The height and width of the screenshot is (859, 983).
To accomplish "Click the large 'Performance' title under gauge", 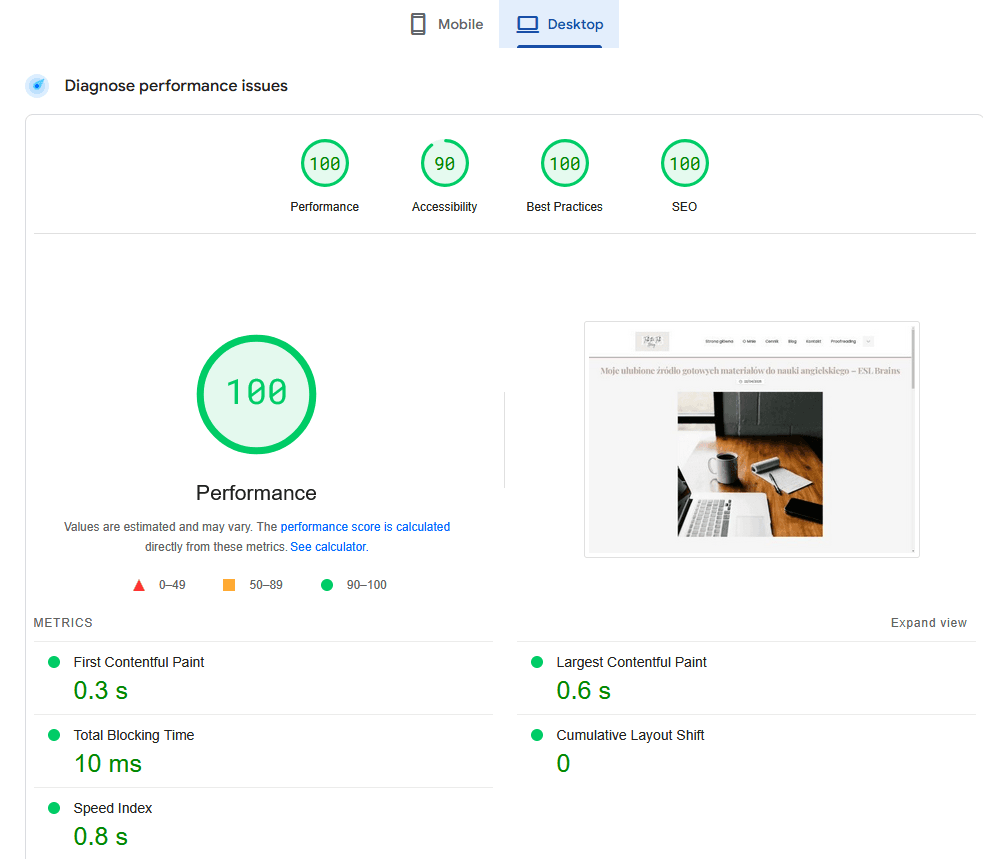I will point(256,493).
